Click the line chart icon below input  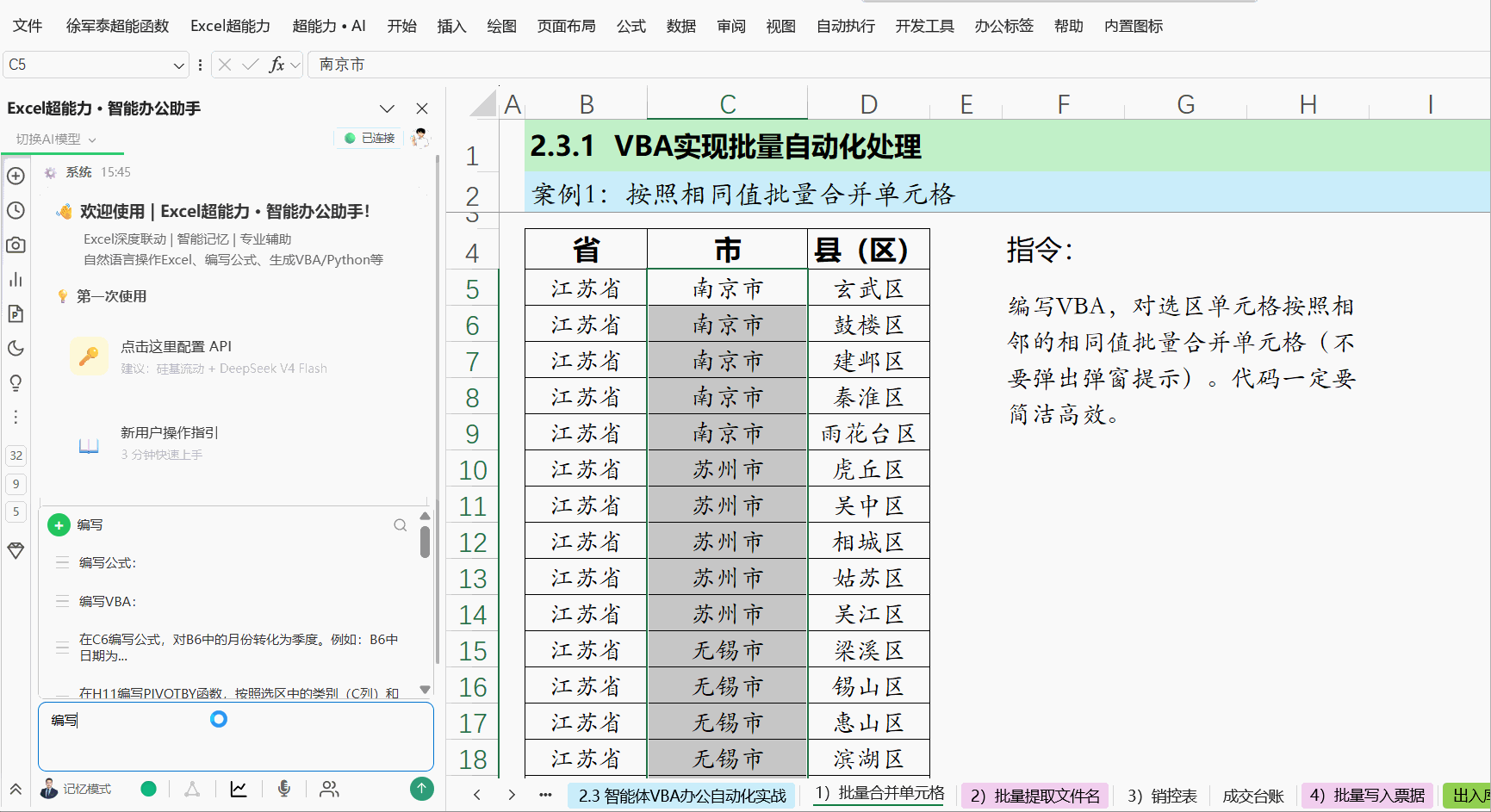click(x=239, y=789)
